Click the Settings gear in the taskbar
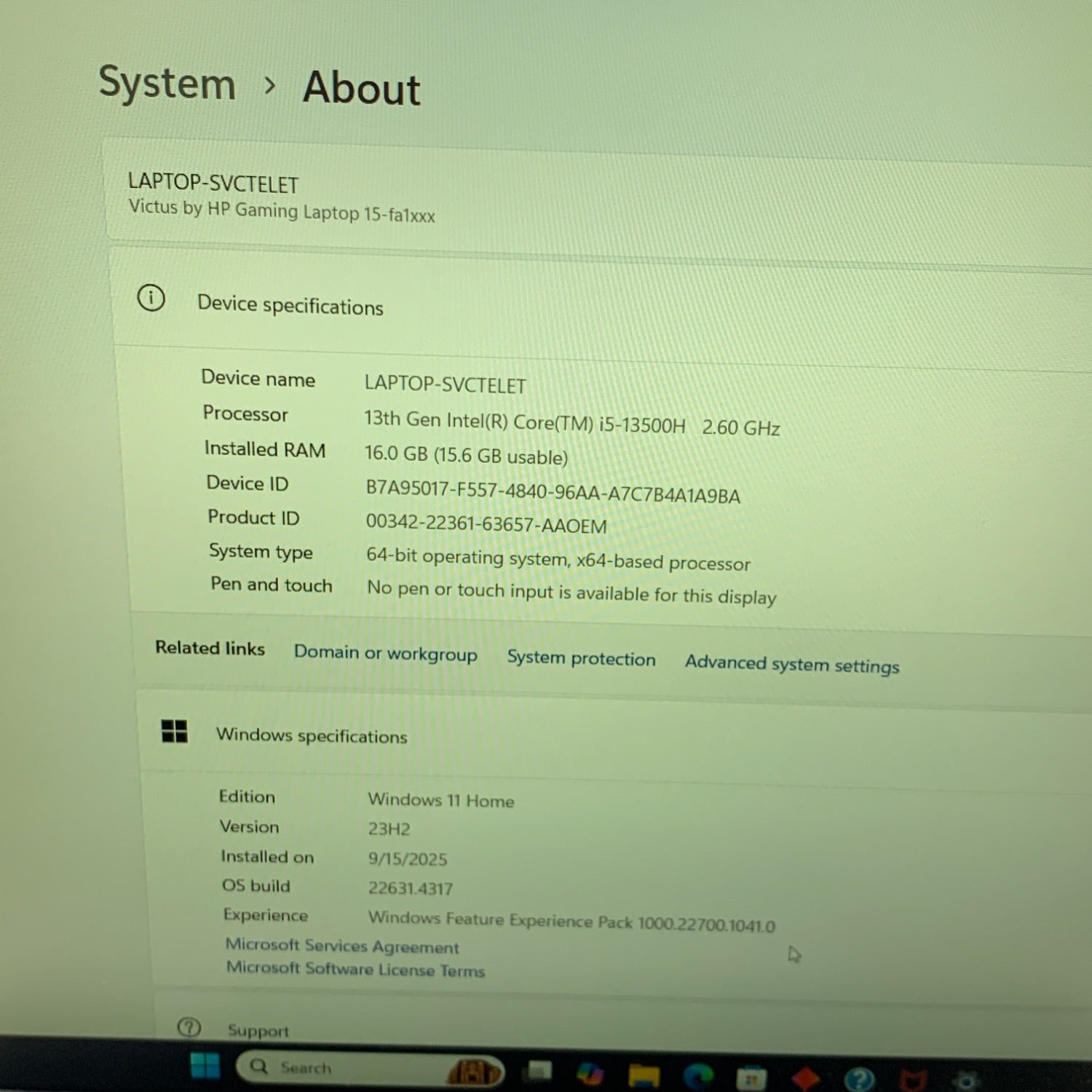 (x=966, y=1079)
